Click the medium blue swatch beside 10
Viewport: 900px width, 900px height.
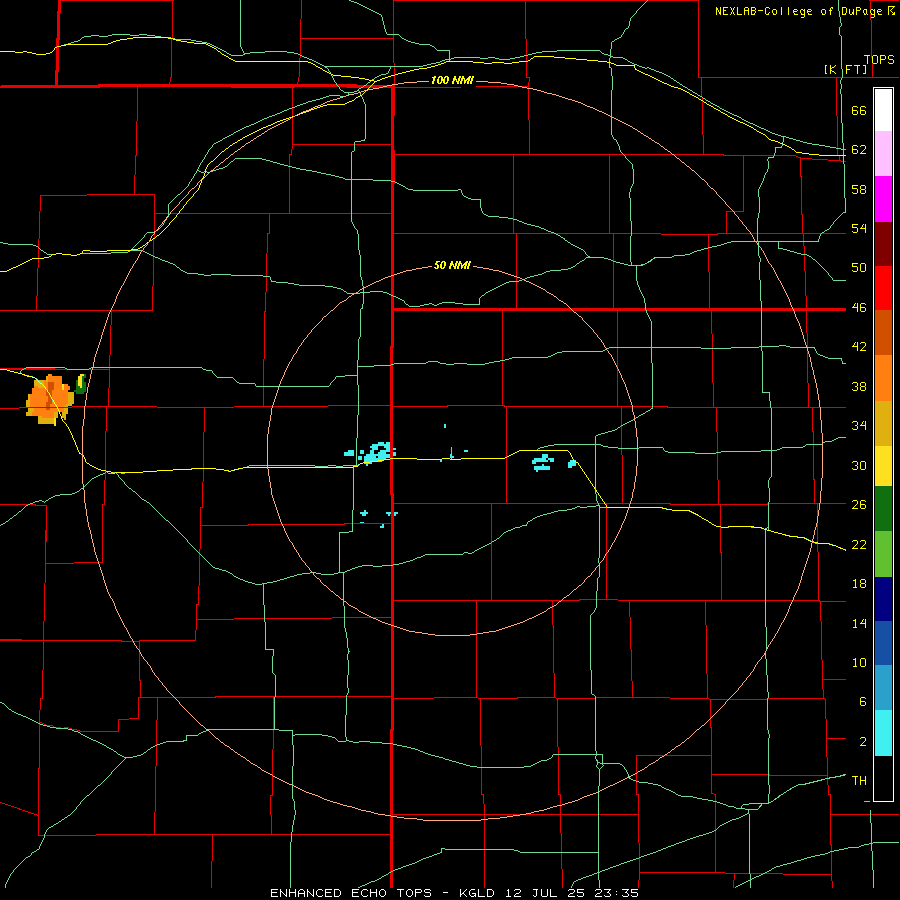point(883,643)
